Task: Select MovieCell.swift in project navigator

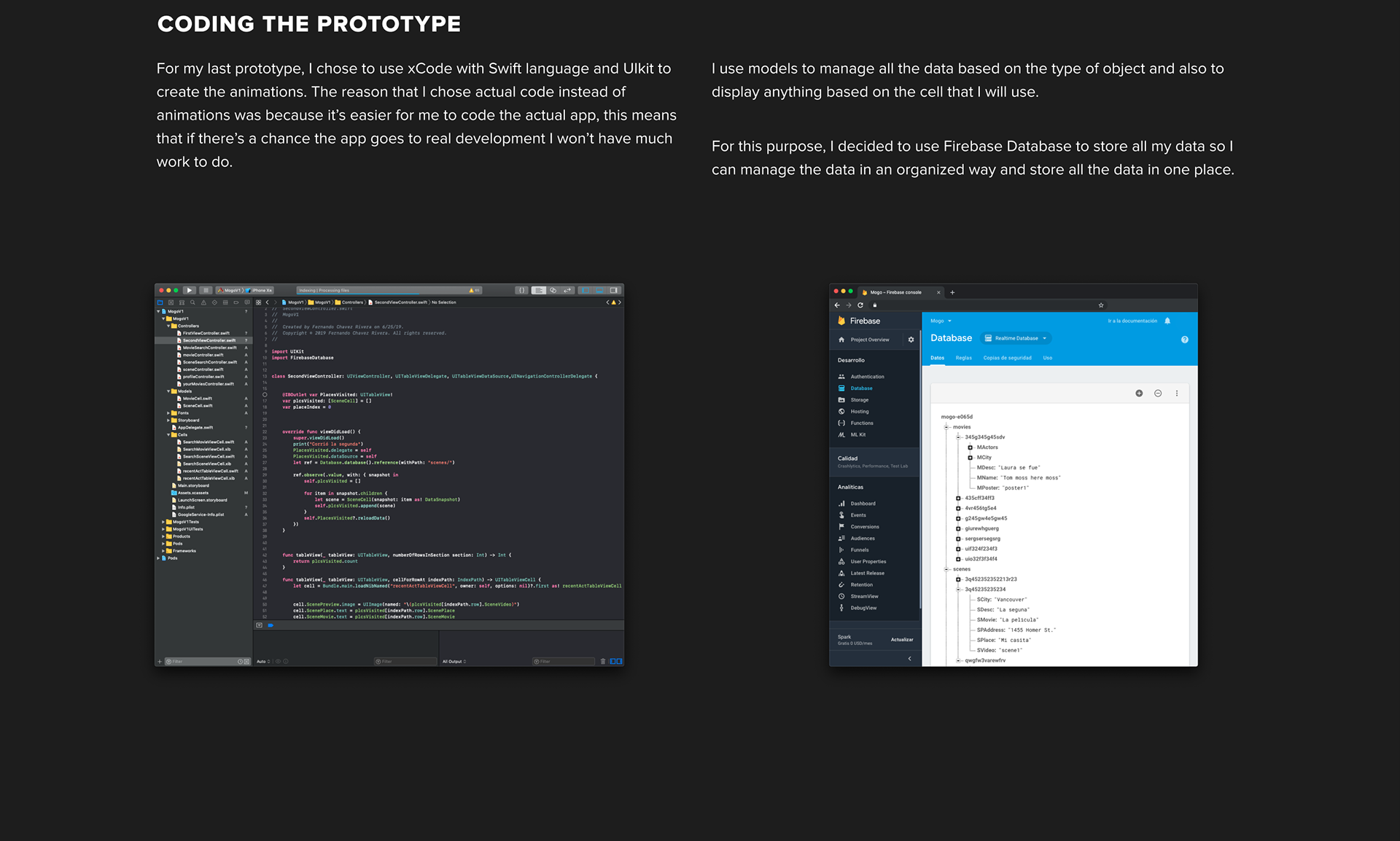Action: tap(197, 399)
